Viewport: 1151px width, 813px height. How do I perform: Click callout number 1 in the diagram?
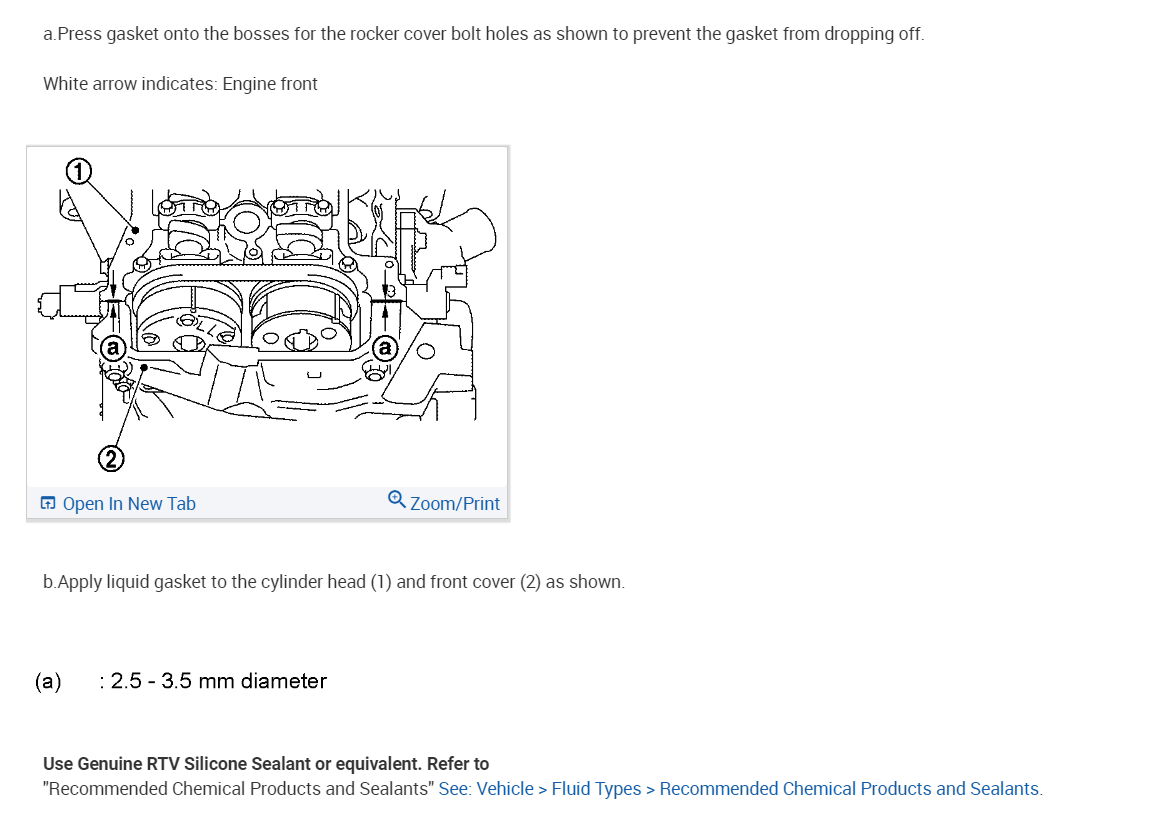pyautogui.click(x=79, y=172)
